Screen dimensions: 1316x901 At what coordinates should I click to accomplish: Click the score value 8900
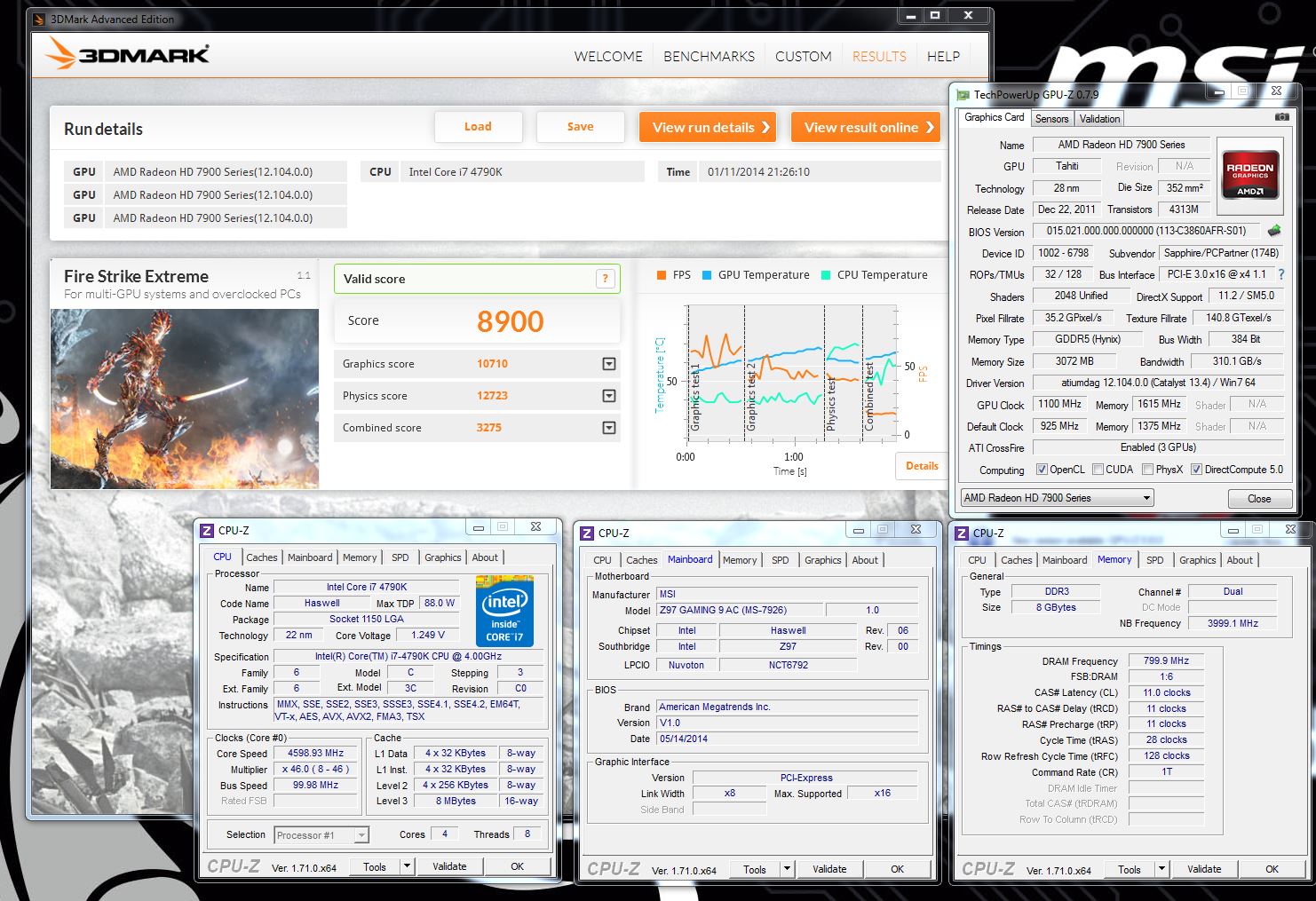[x=510, y=321]
